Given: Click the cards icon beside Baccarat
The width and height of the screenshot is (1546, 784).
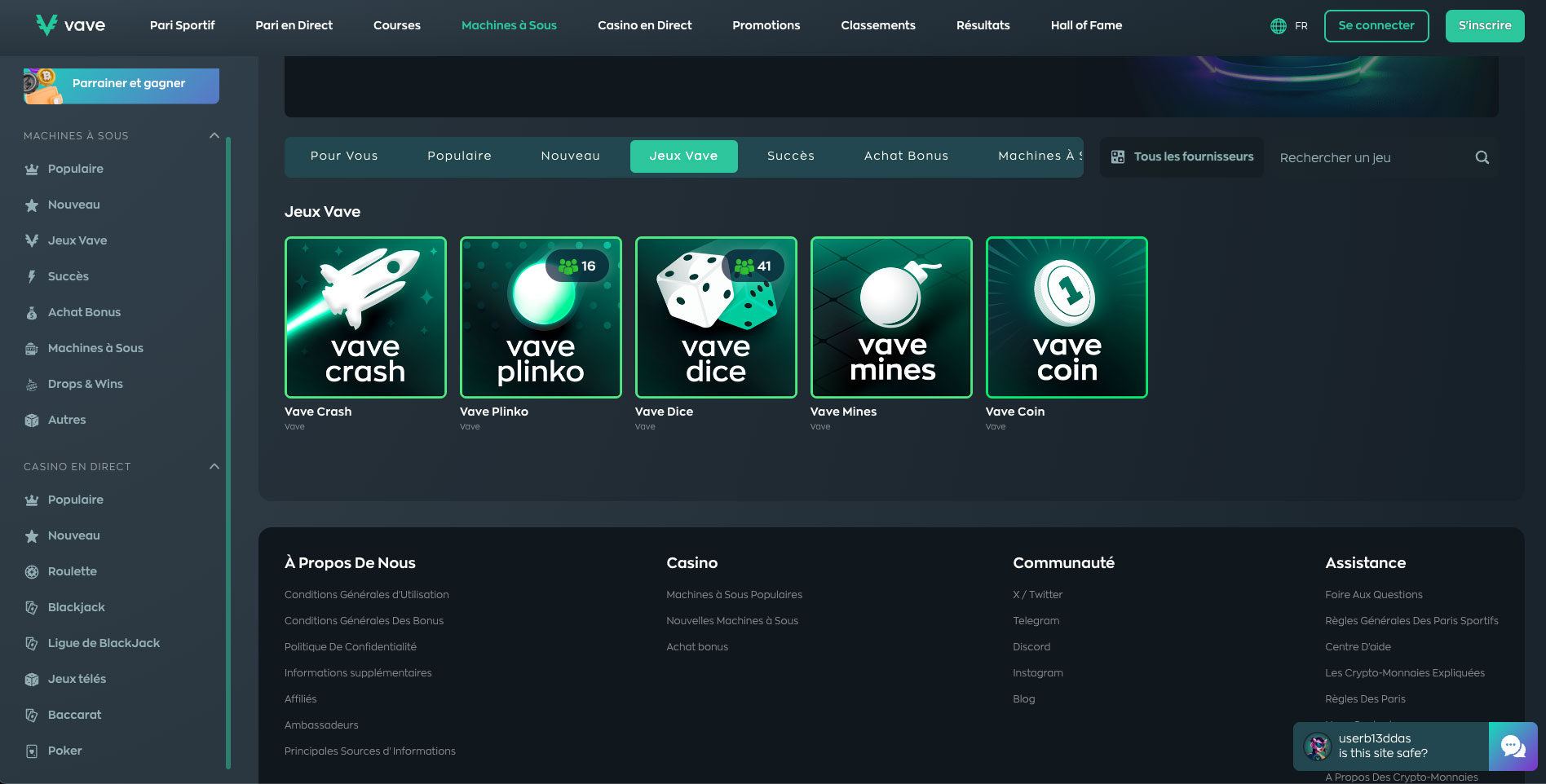Looking at the screenshot, I should [32, 716].
